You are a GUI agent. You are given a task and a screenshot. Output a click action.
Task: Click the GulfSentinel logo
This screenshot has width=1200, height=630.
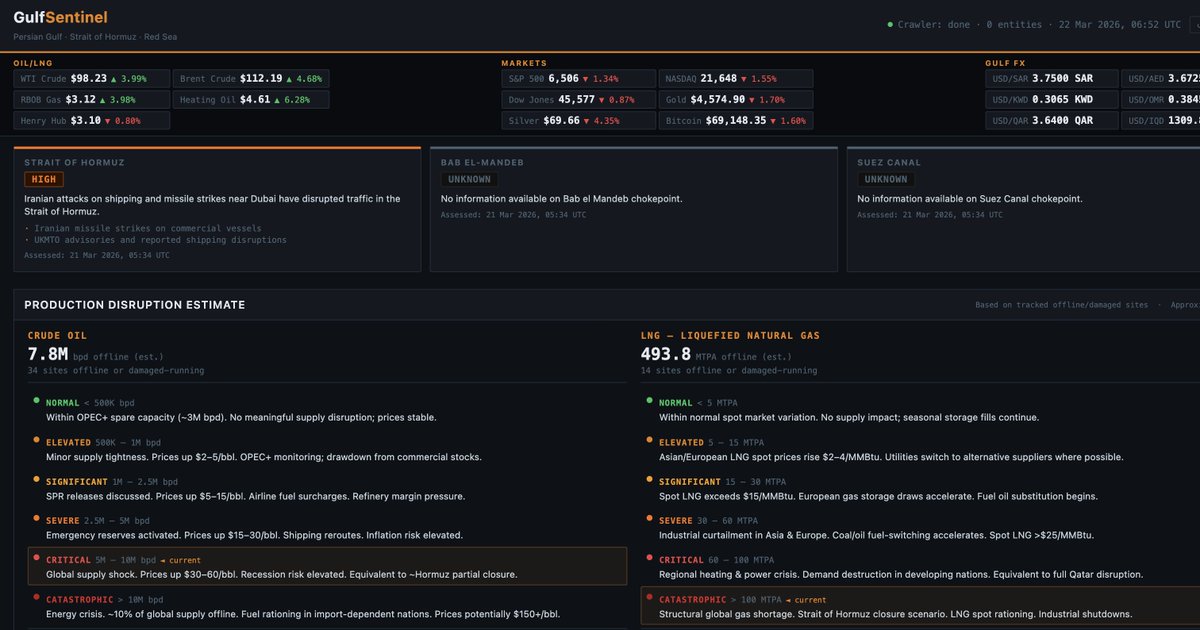coord(61,17)
